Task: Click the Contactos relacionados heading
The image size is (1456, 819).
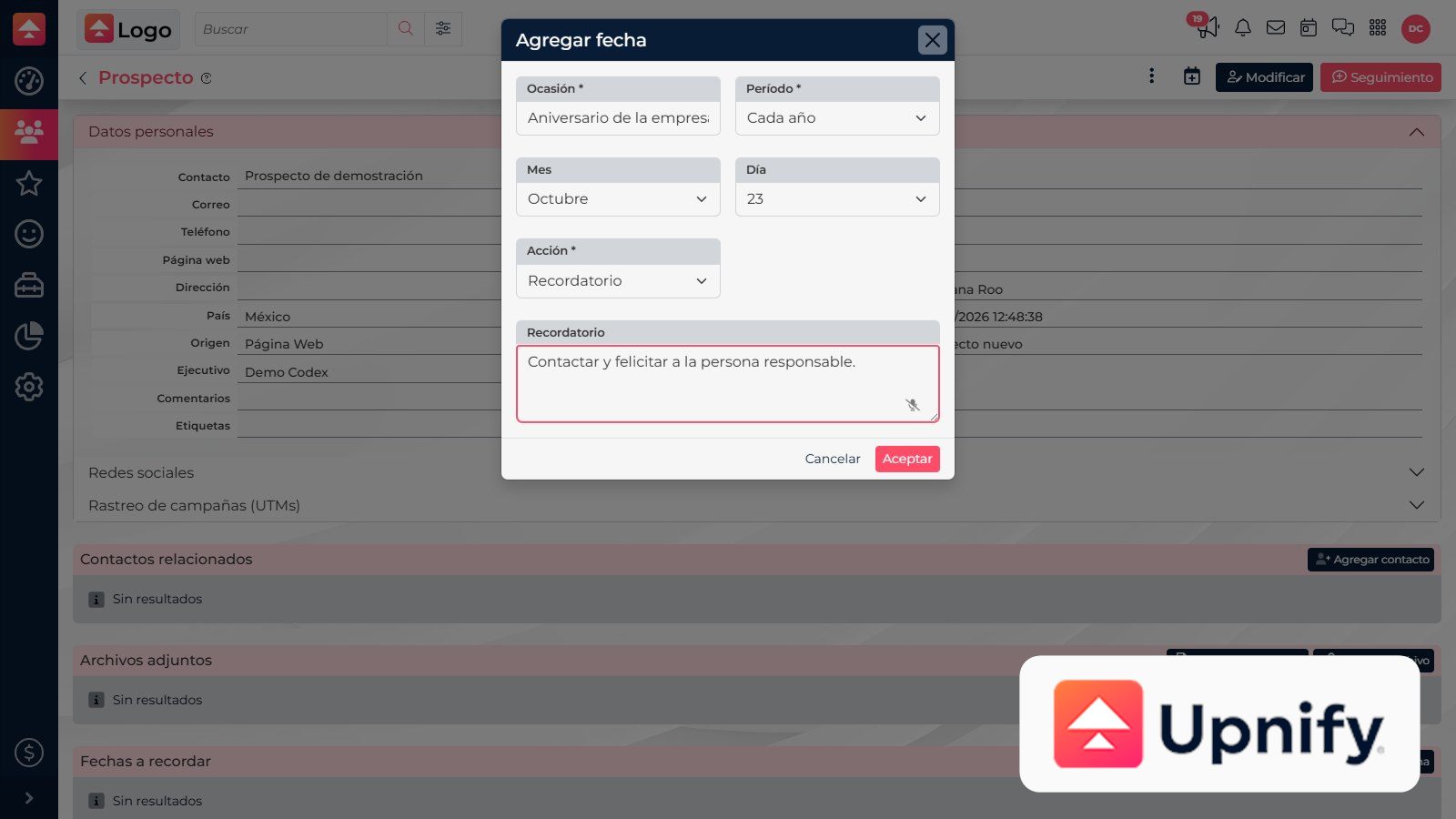Action: 167,560
